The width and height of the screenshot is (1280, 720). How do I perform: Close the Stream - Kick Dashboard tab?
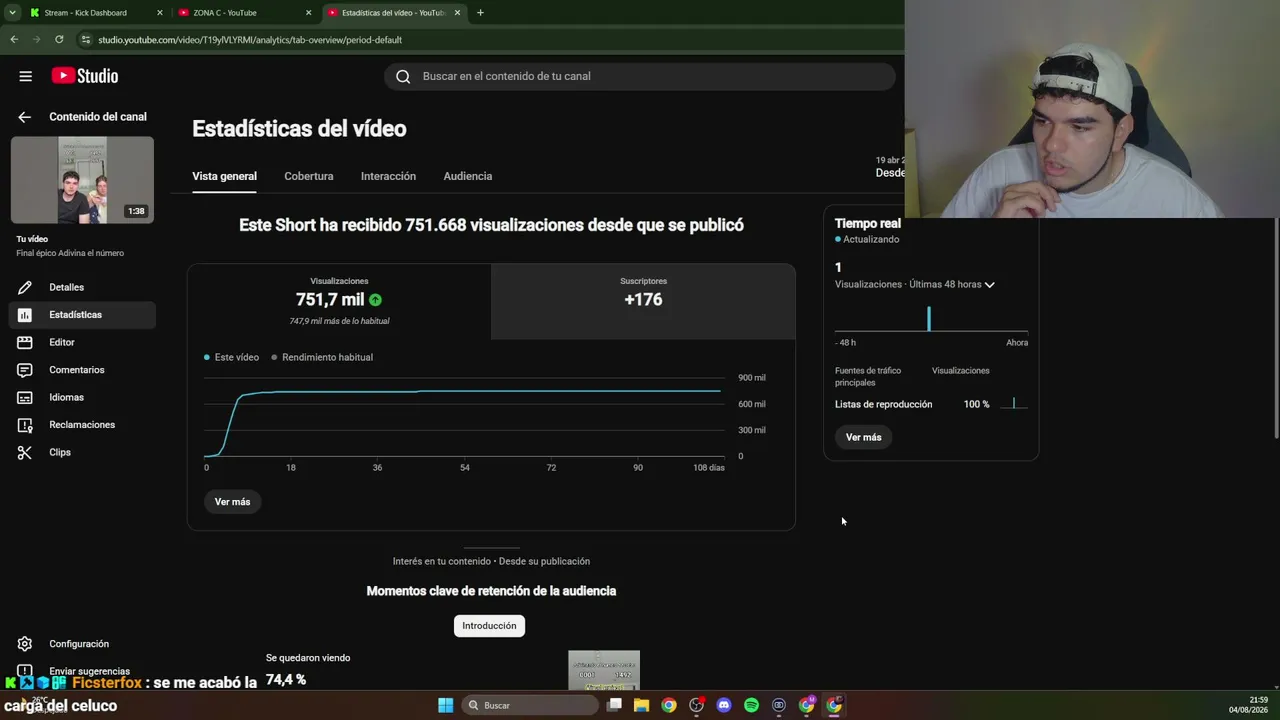pos(159,13)
